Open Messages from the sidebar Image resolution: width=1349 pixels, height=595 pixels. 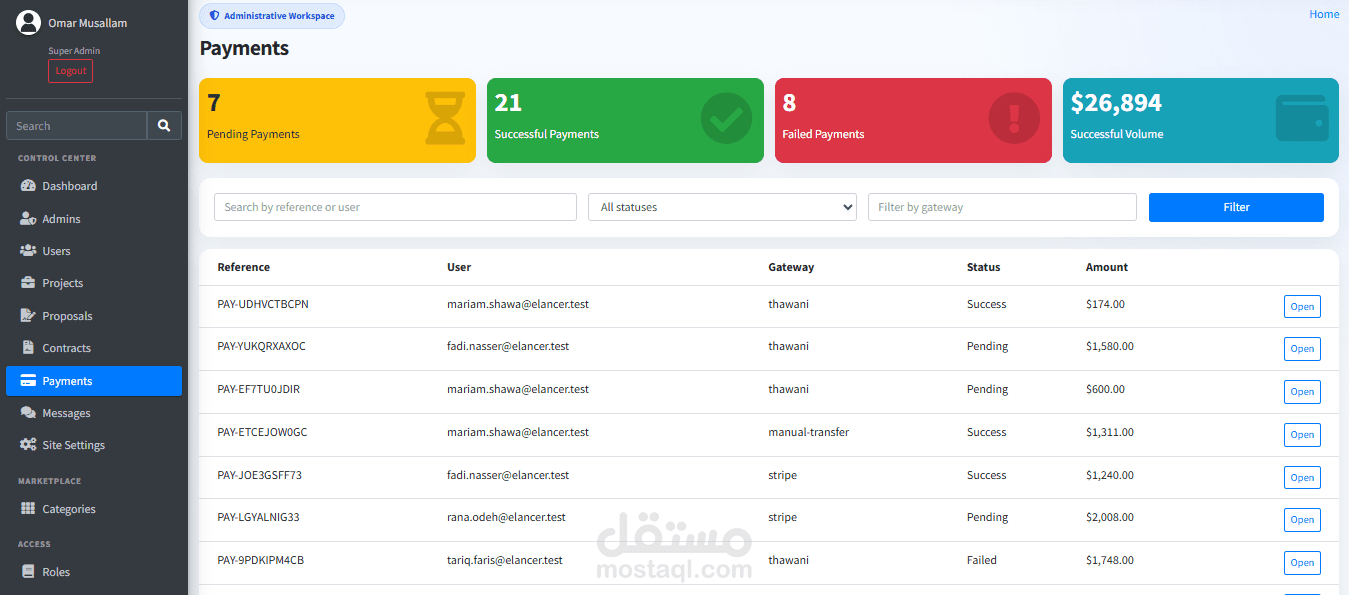(94, 413)
